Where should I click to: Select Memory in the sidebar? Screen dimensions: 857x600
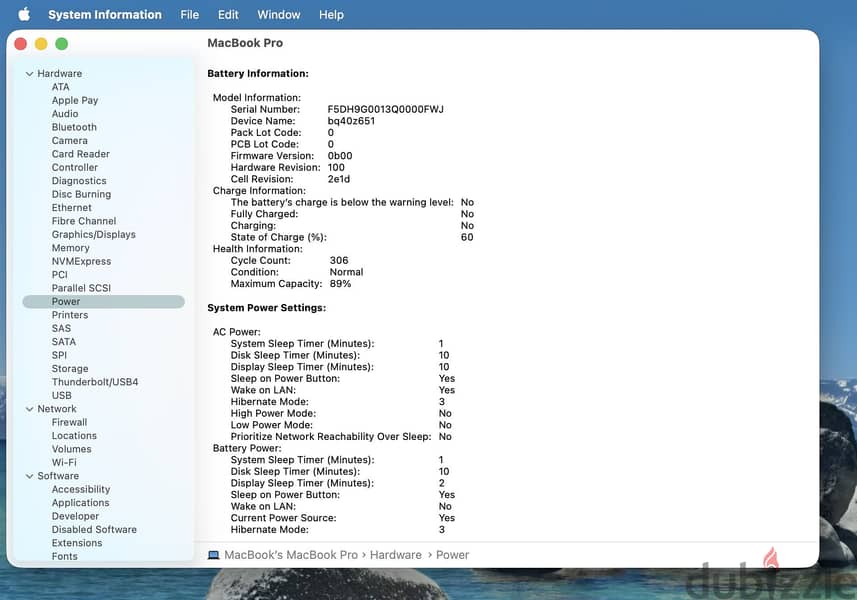71,248
